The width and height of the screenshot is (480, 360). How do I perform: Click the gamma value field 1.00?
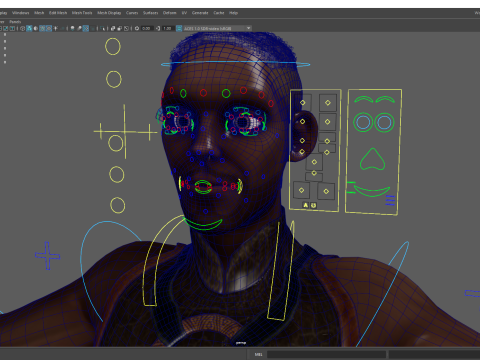(x=168, y=28)
